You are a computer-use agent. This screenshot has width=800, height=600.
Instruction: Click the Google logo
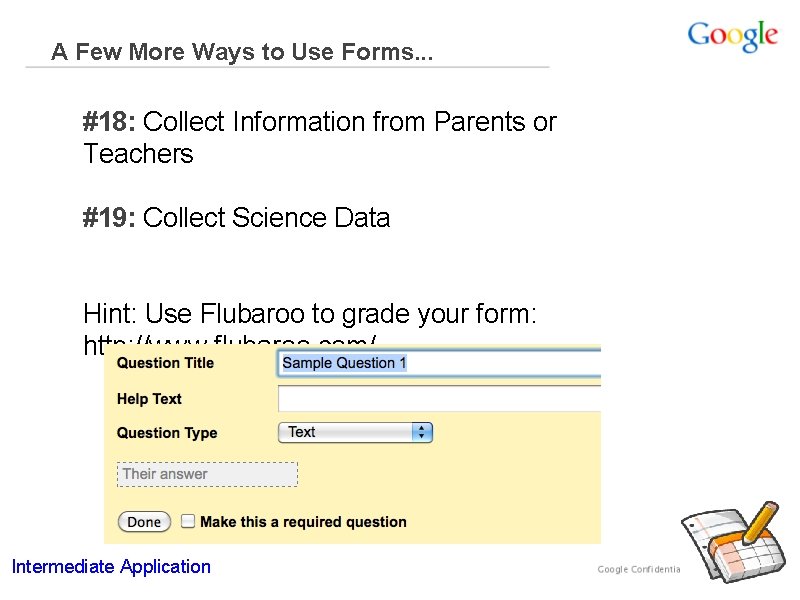[732, 37]
